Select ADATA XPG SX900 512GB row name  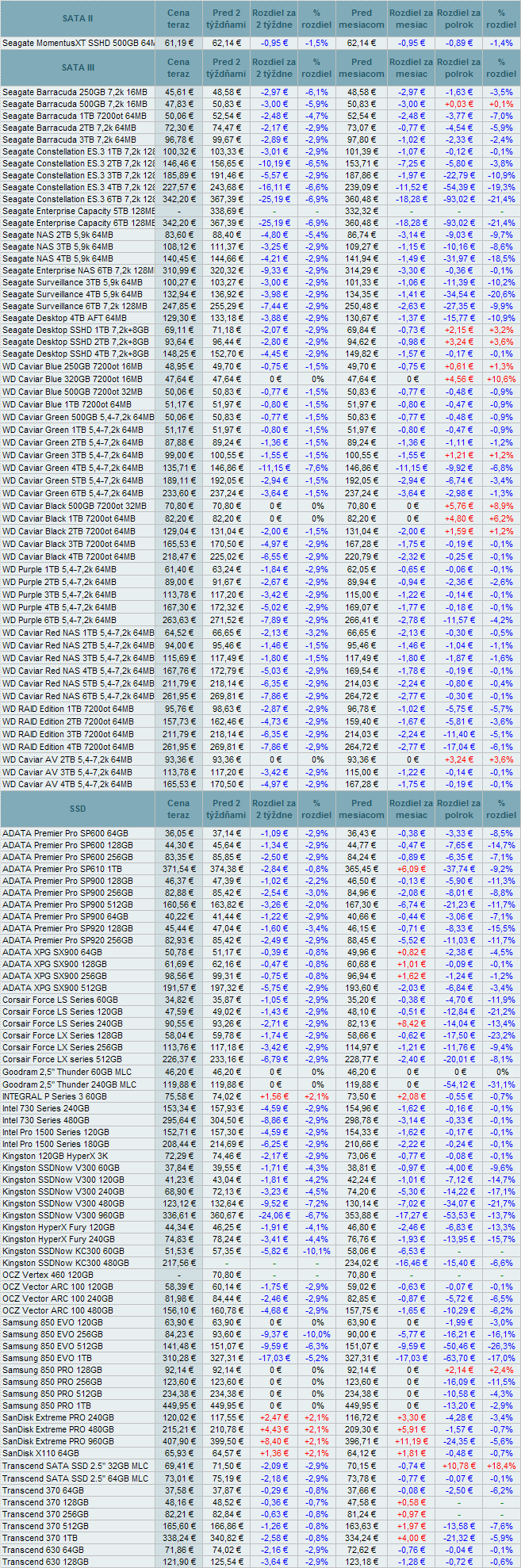(54, 988)
